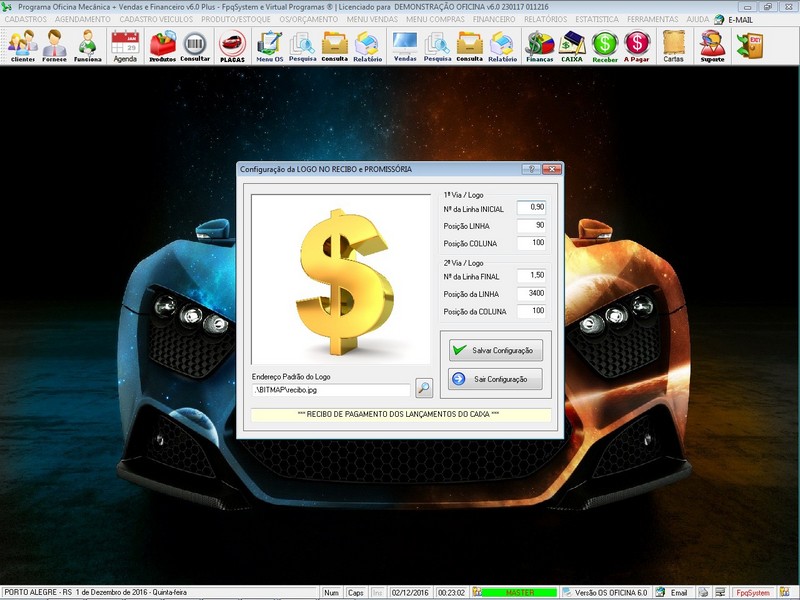This screenshot has height=600, width=800.
Task: Click the green MASTER status indicator
Action: point(519,593)
